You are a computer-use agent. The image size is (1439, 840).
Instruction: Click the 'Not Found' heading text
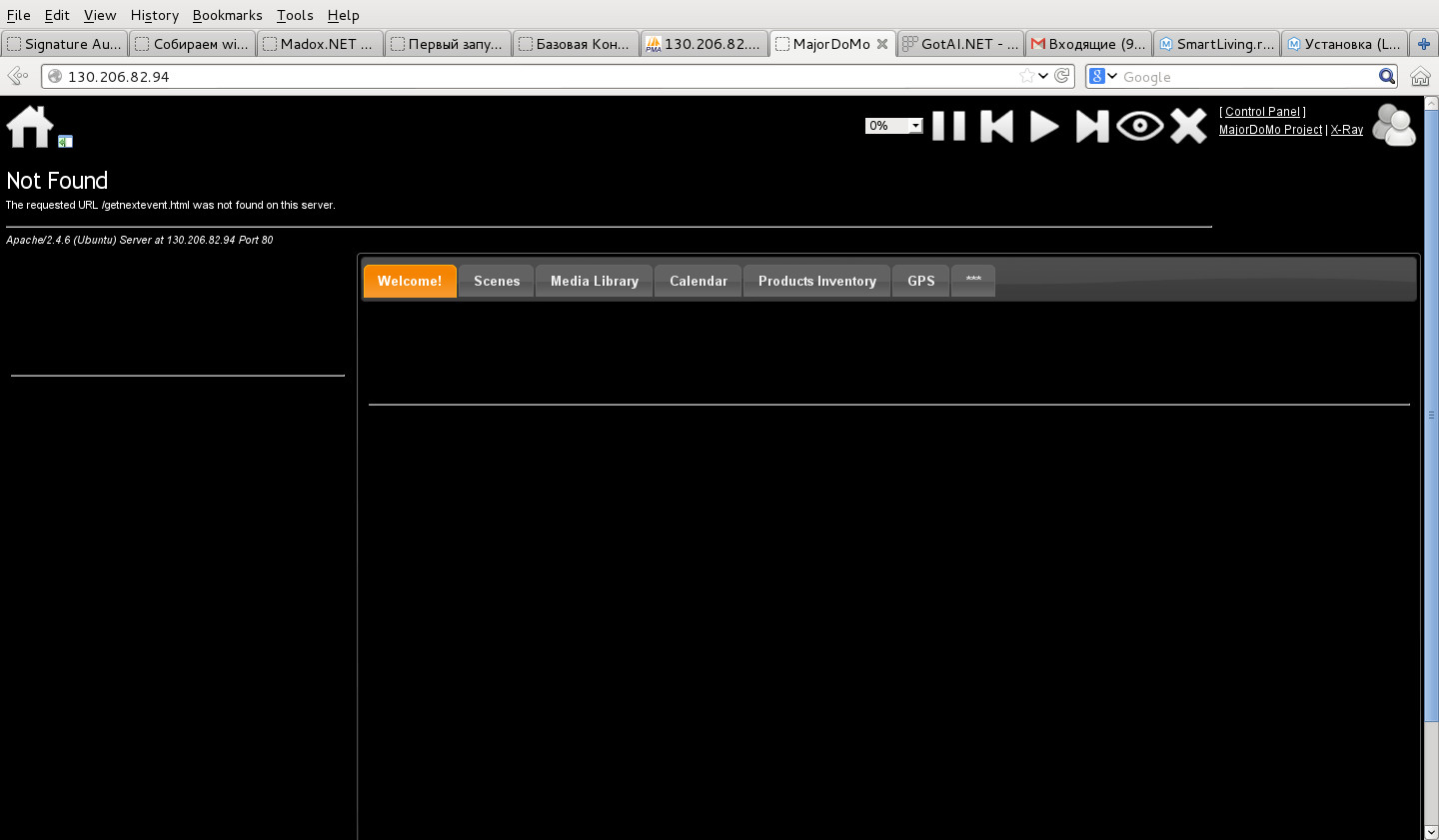57,181
